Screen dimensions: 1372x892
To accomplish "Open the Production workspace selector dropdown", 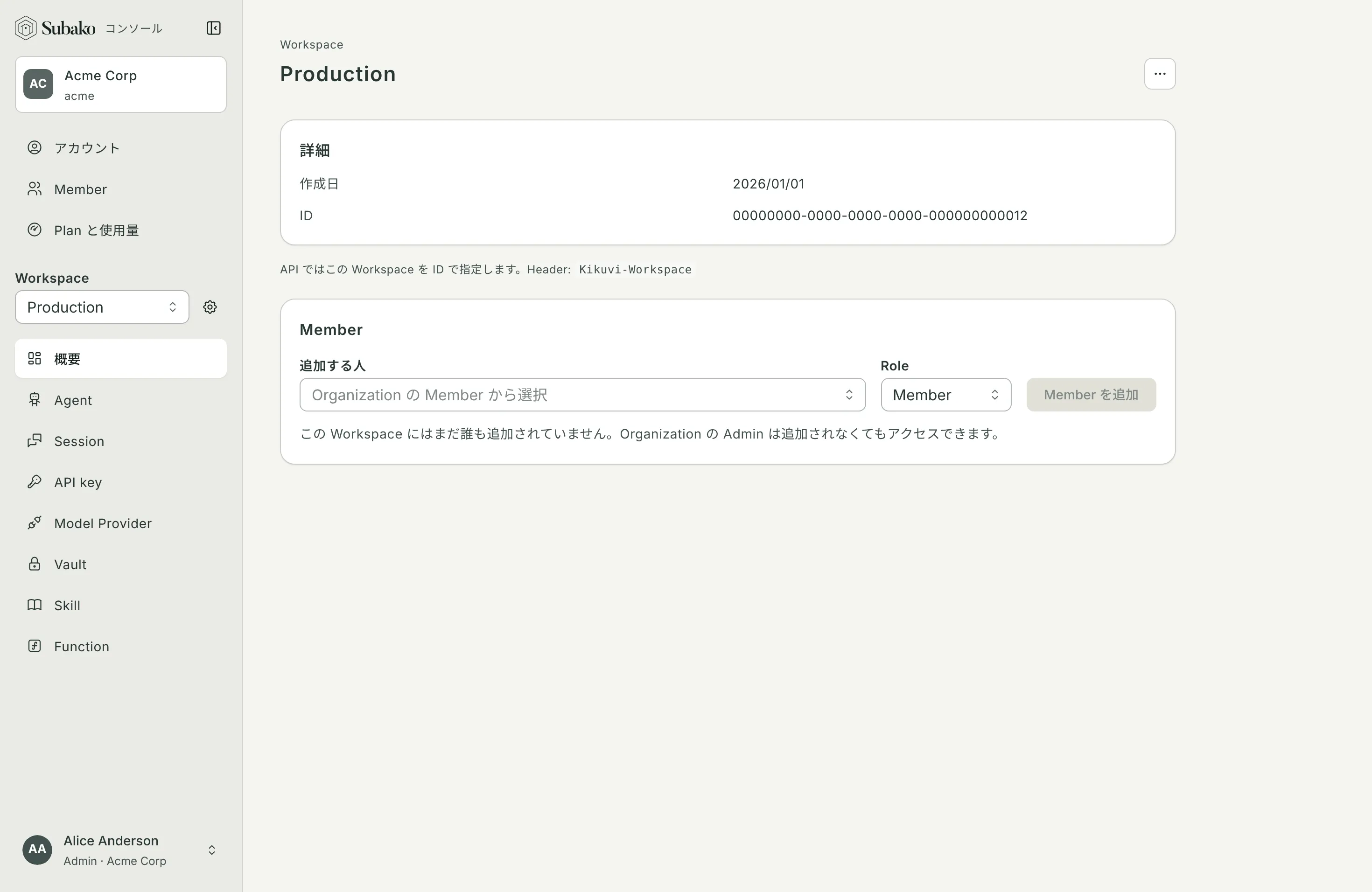I will [102, 307].
